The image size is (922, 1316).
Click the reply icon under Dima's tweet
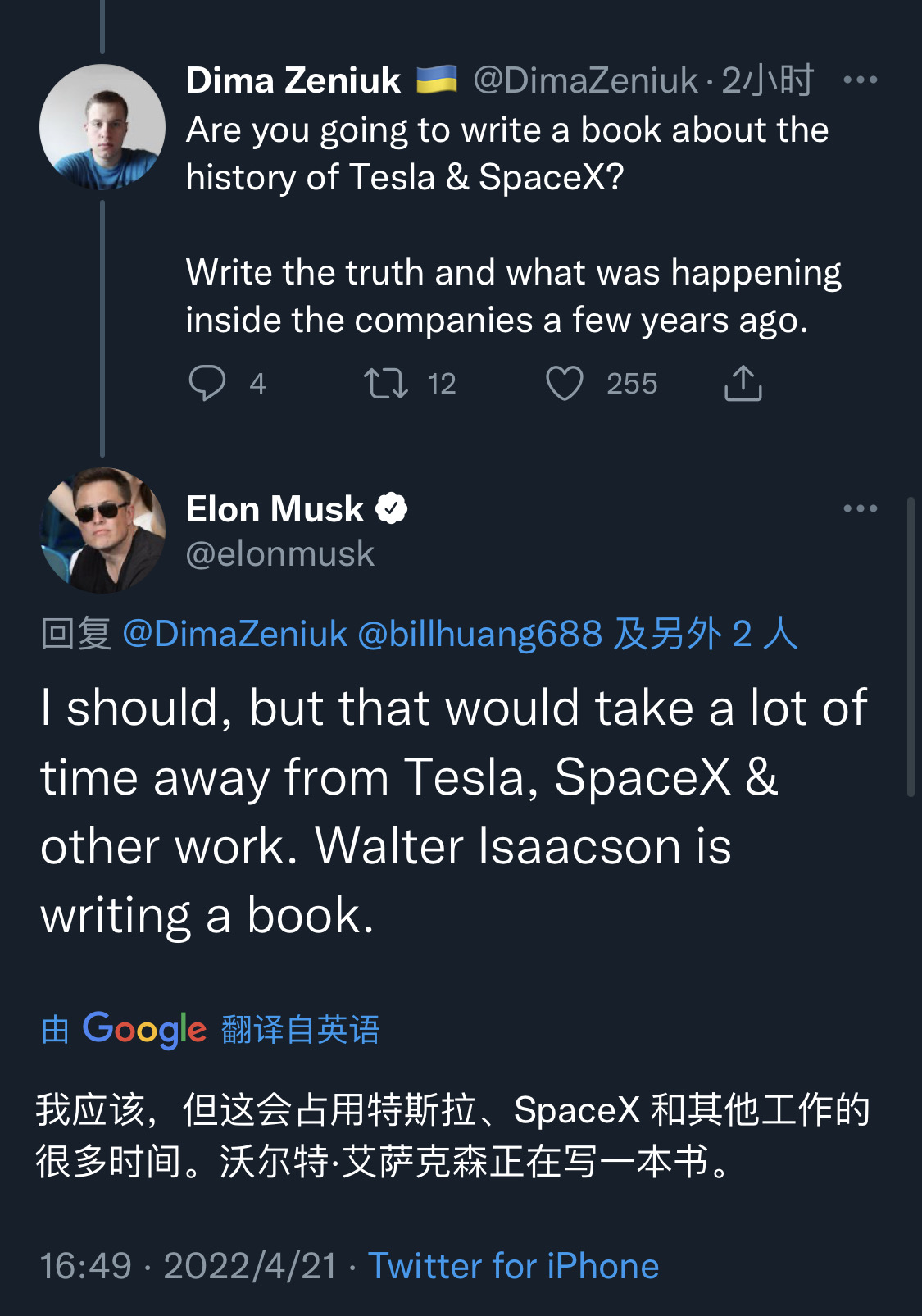(x=207, y=383)
